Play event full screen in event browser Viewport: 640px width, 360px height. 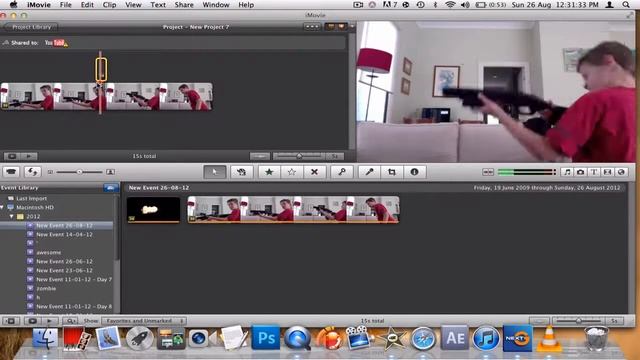pos(32,321)
